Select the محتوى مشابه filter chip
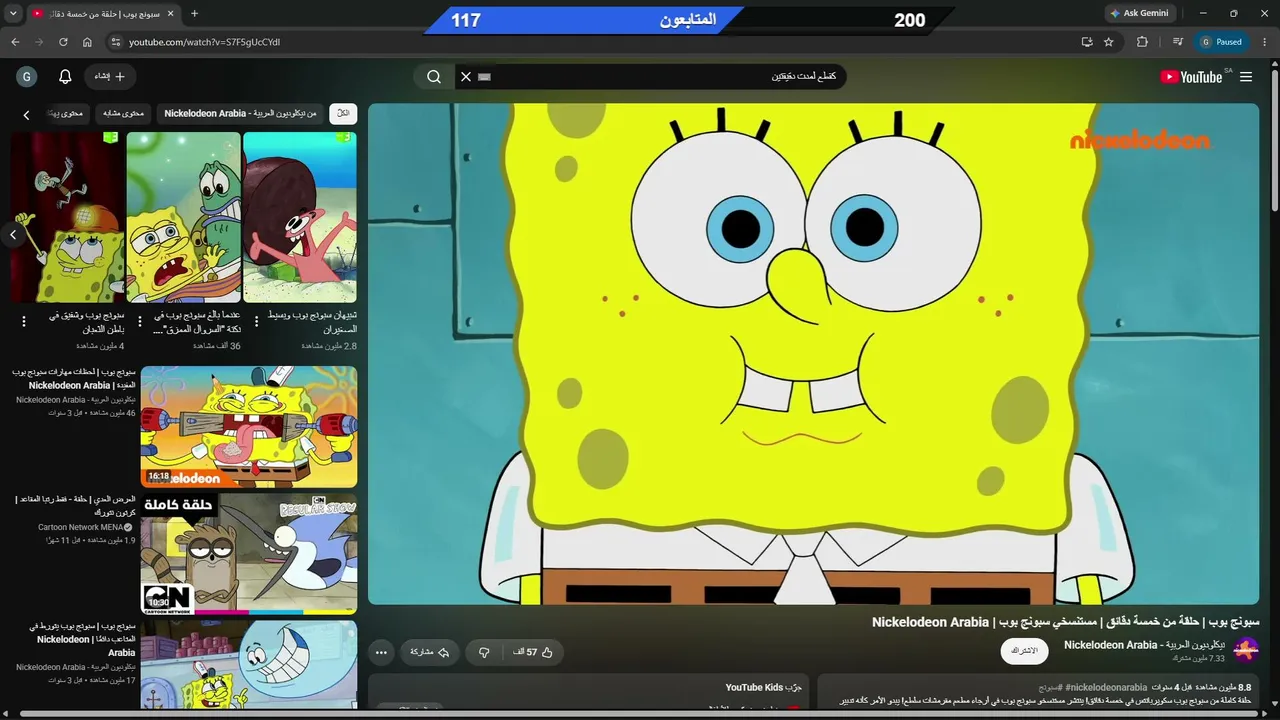Screen dimensions: 1280x720 pyautogui.click(x=124, y=113)
